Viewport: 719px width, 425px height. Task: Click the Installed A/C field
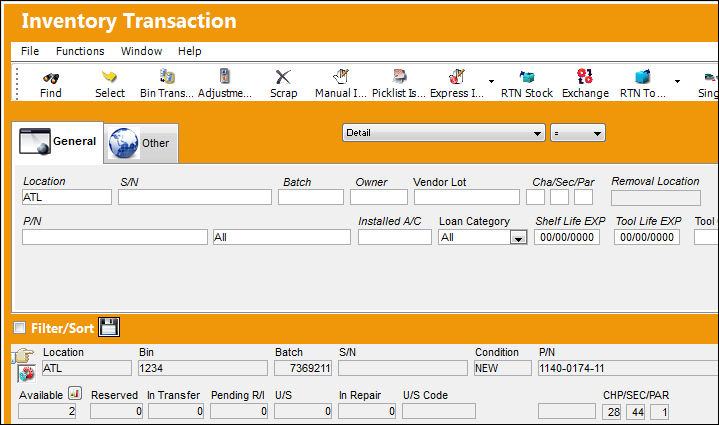pos(395,237)
